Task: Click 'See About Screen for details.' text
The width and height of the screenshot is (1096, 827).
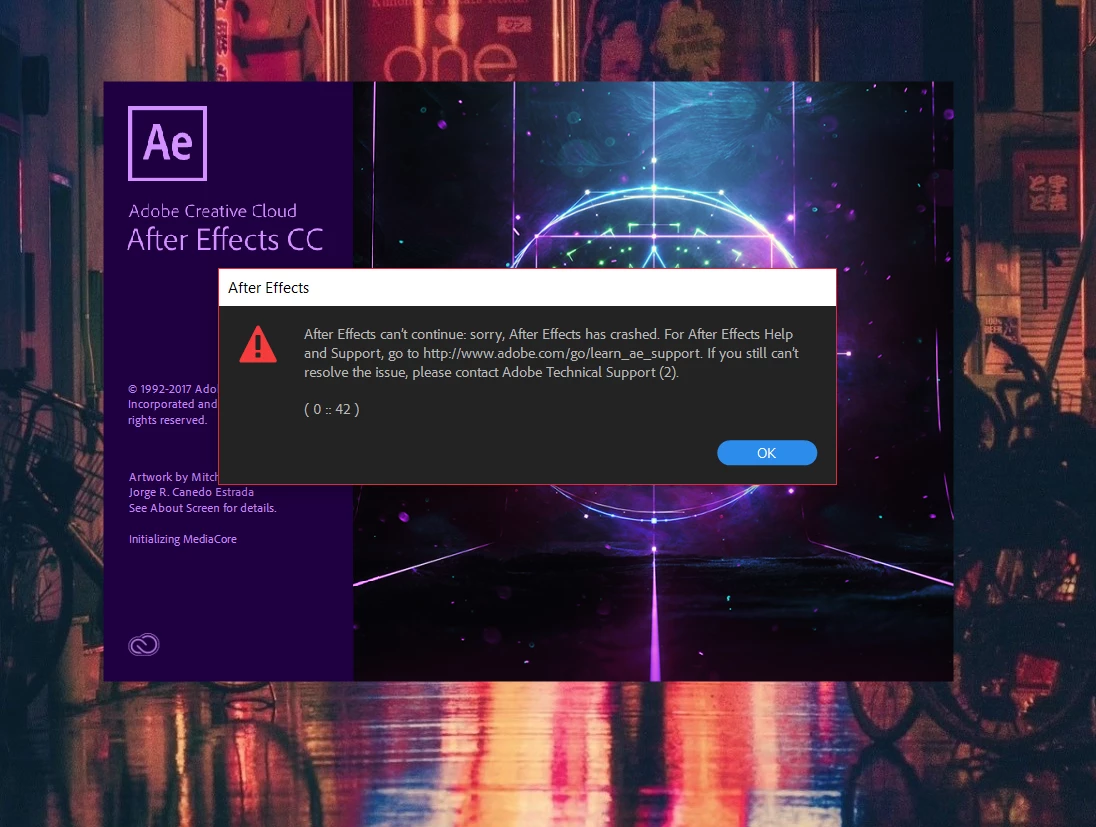Action: [203, 508]
